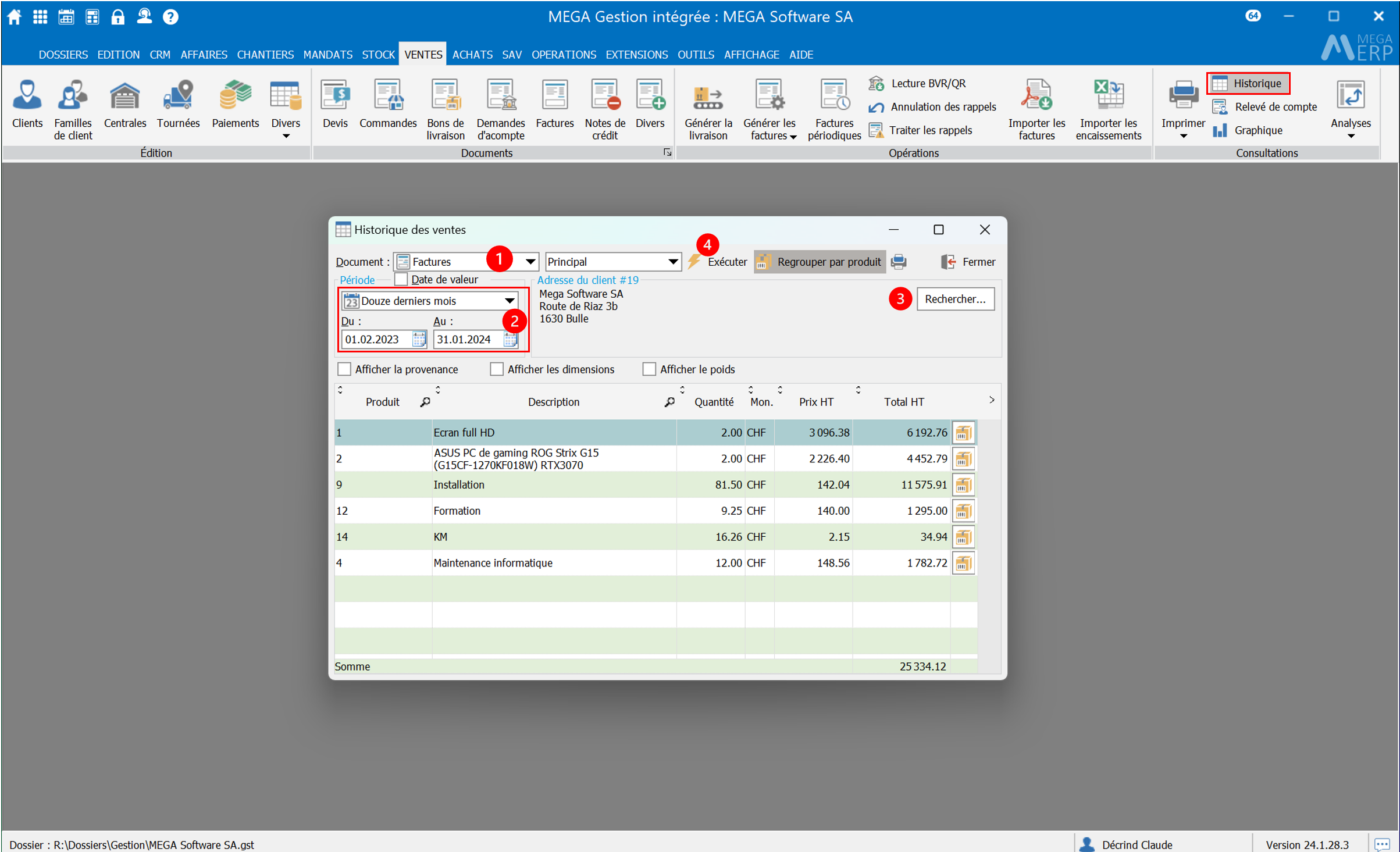Click search icon next to Description column
The image size is (1400, 852).
669,402
